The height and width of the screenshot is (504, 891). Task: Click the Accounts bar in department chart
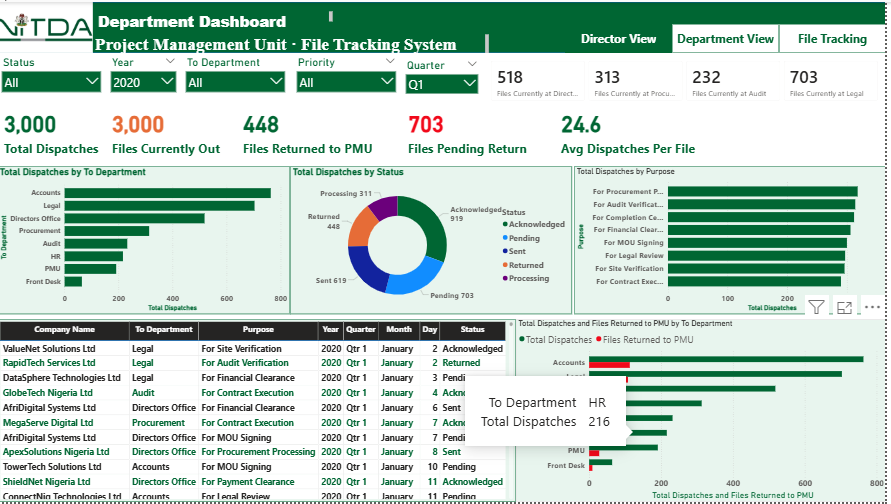click(168, 193)
